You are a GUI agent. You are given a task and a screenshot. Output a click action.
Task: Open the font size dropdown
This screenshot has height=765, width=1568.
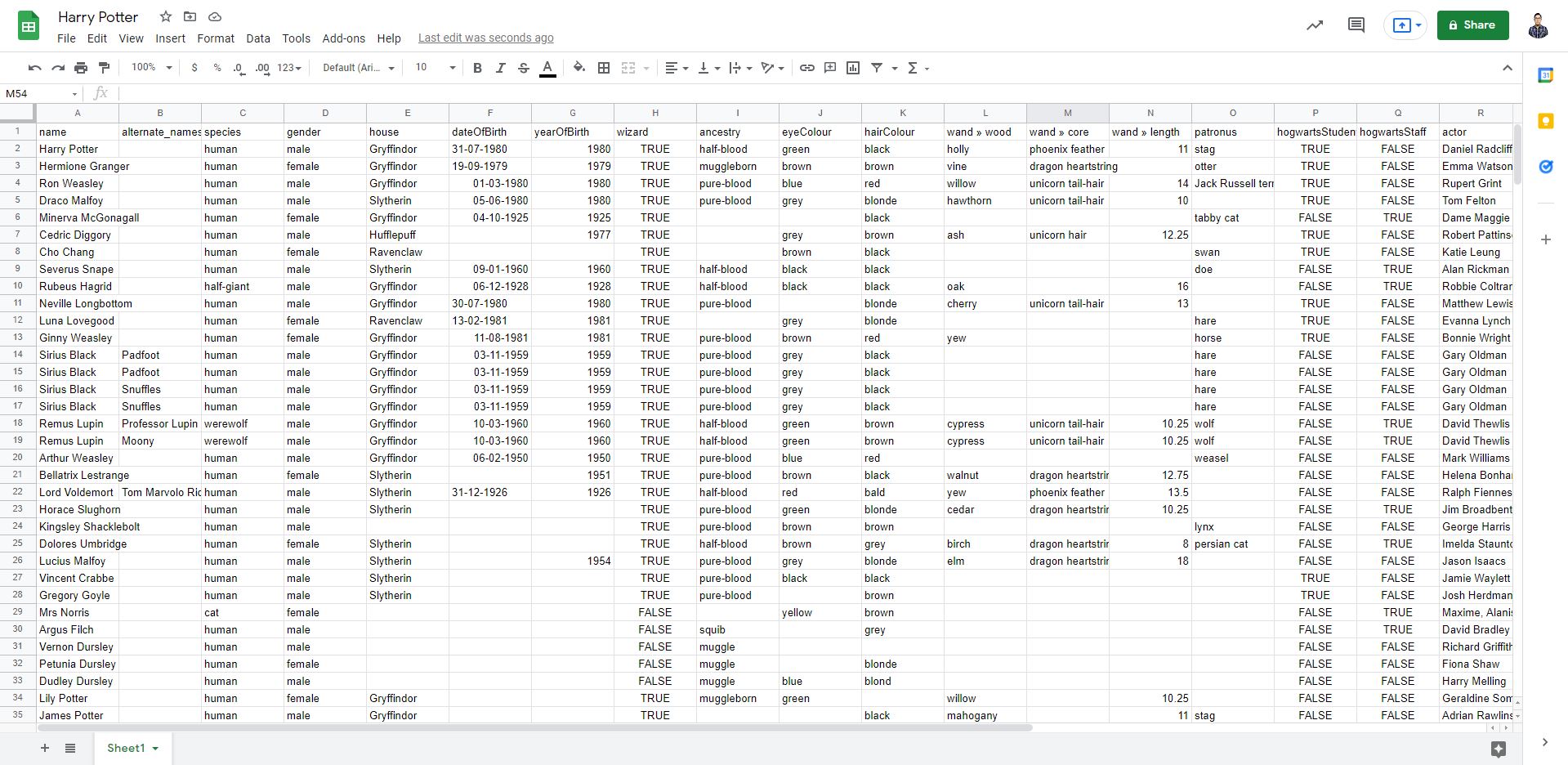click(x=433, y=68)
